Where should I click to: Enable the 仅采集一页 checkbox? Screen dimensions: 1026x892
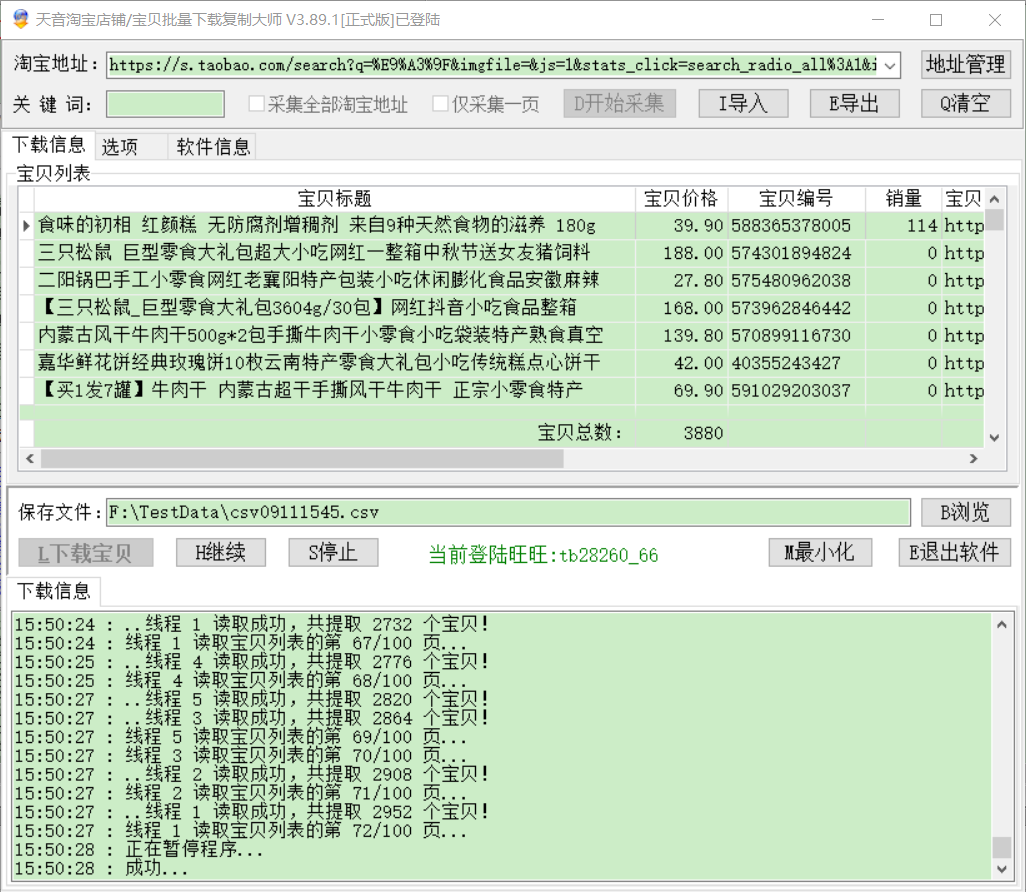click(x=440, y=104)
